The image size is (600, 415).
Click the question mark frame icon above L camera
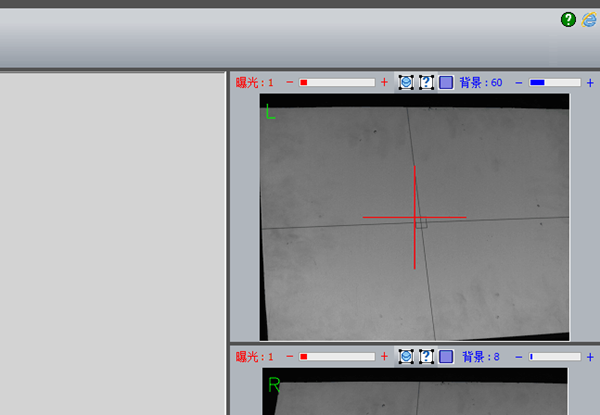(x=426, y=82)
